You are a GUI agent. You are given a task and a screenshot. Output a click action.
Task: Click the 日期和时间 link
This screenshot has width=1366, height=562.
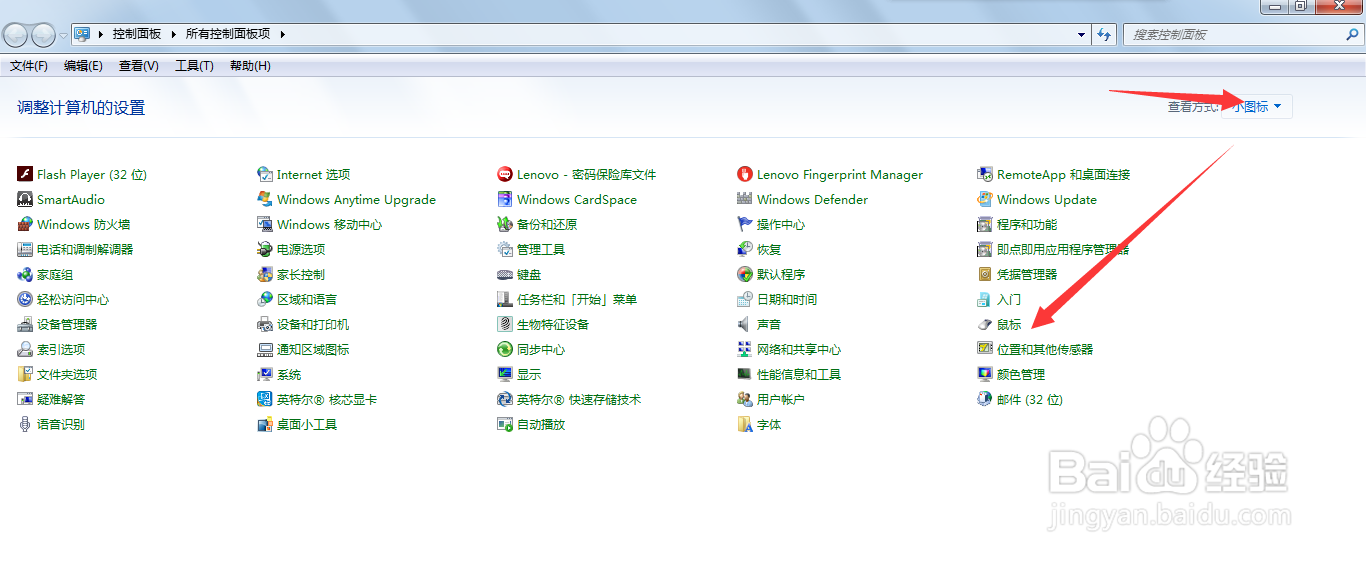[787, 299]
